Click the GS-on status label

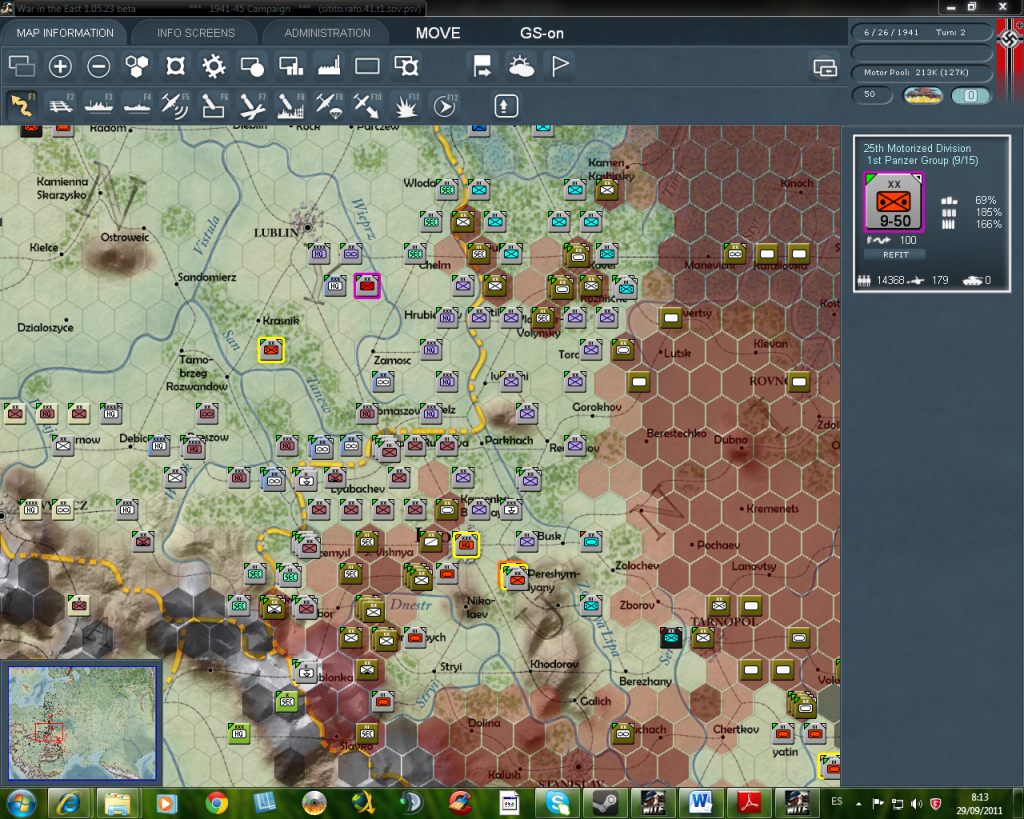[542, 33]
